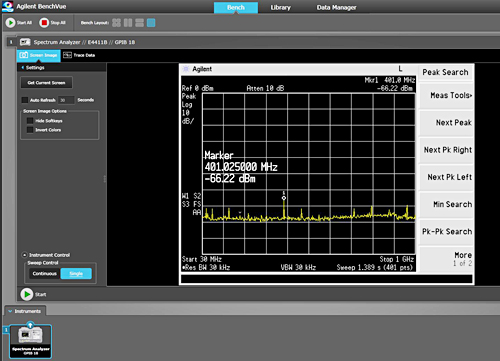Click the More 1 of 2 softkey
The height and width of the screenshot is (361, 500).
(x=446, y=259)
